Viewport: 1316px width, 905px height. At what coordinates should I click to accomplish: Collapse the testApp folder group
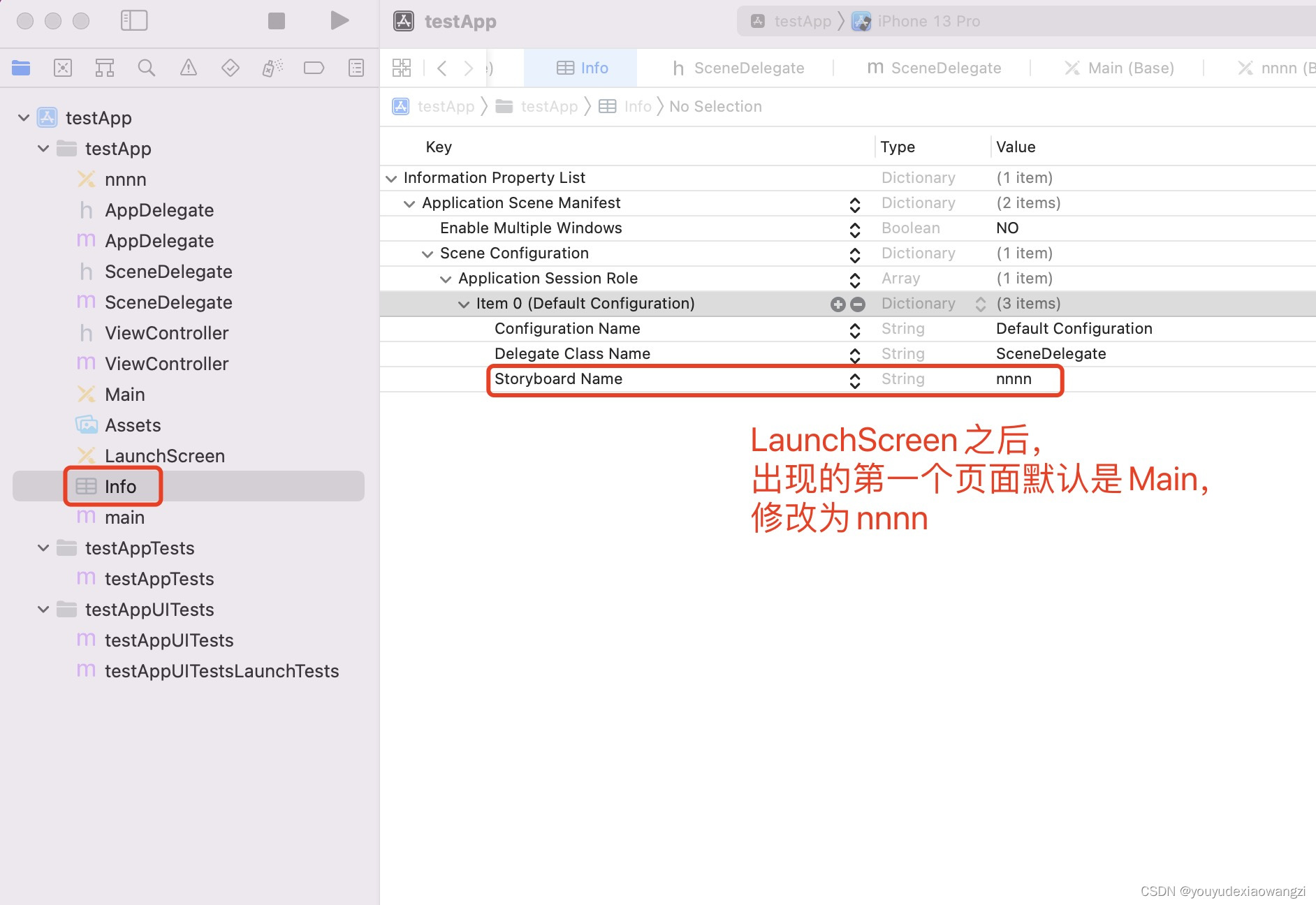[43, 148]
